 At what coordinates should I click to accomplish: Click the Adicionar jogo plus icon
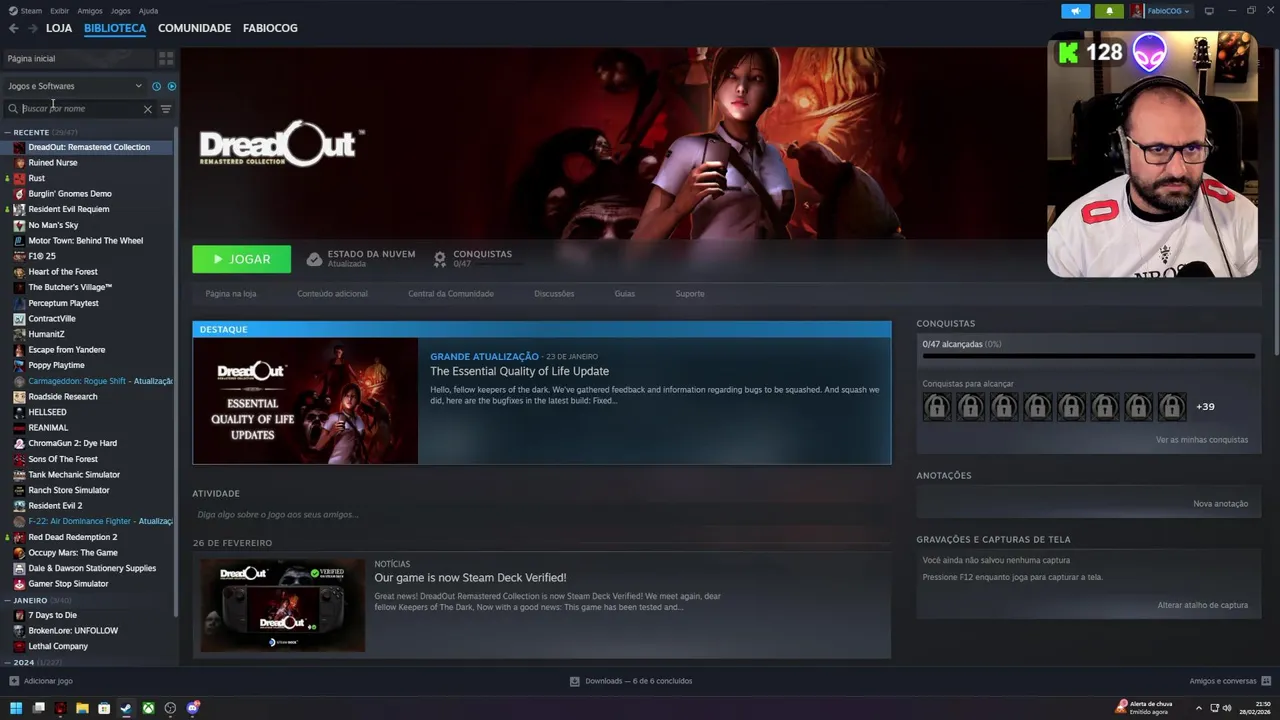click(x=14, y=681)
